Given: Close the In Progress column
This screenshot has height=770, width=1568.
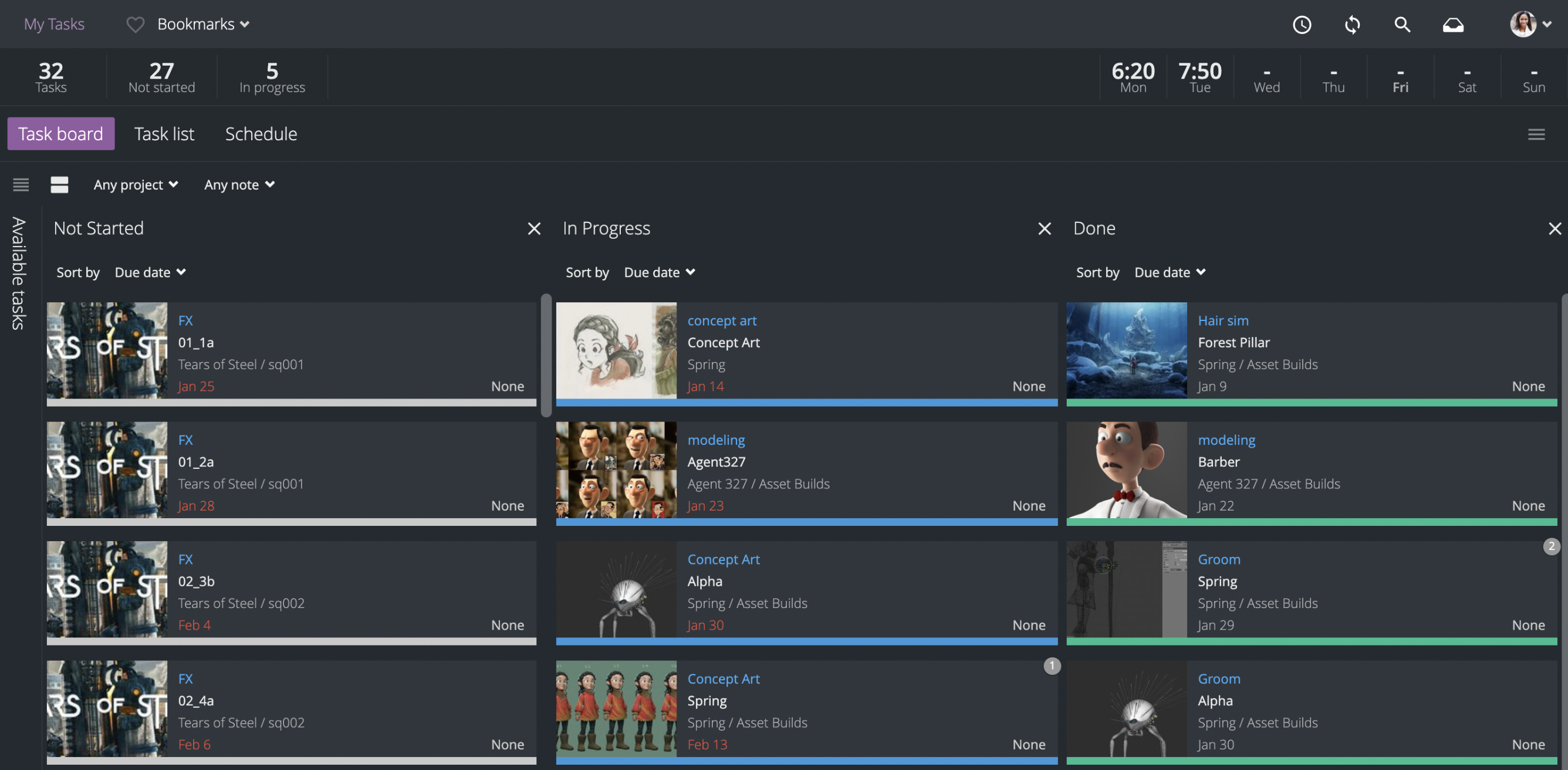Looking at the screenshot, I should [x=1044, y=229].
